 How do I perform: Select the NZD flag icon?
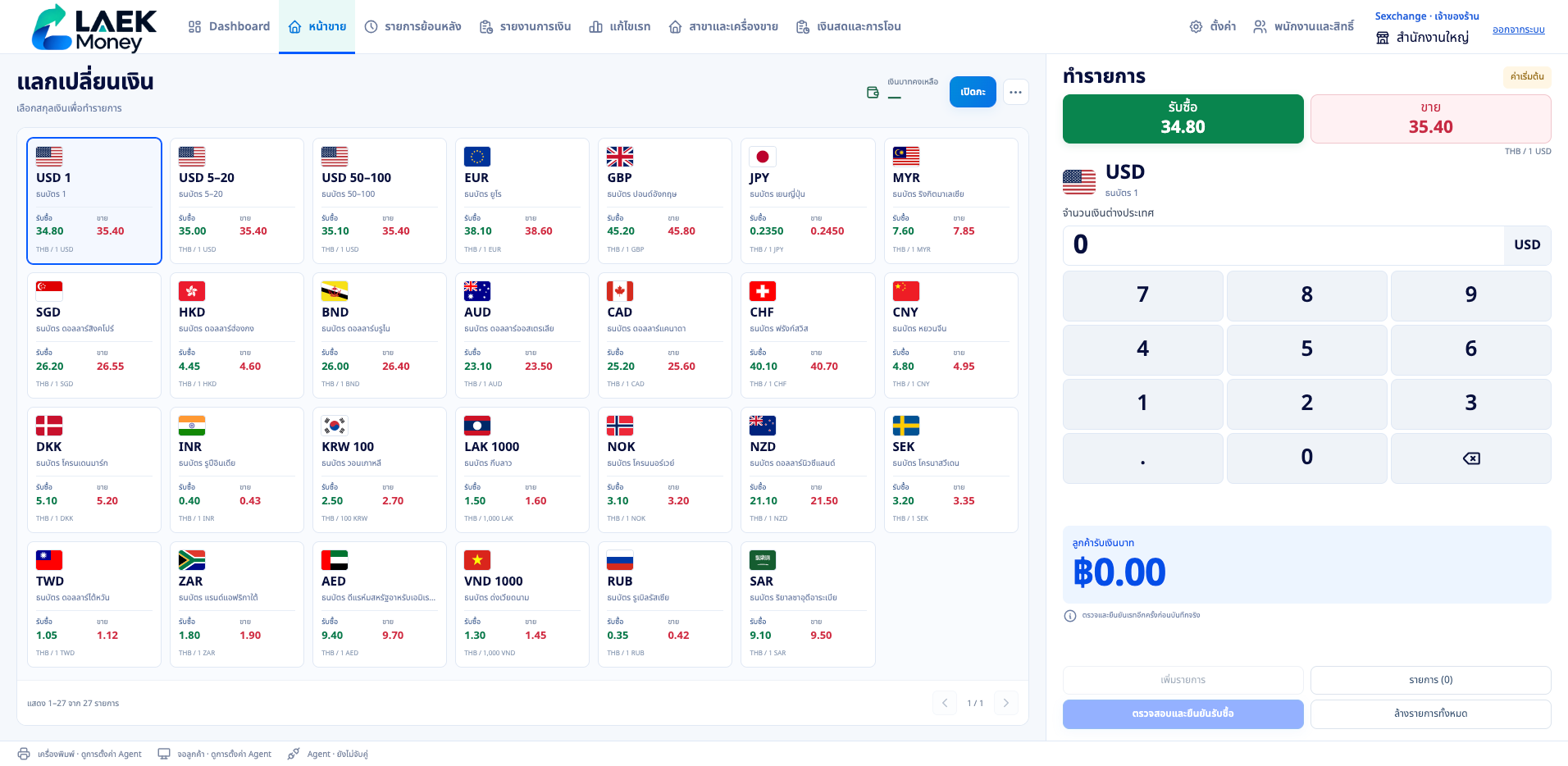(x=763, y=426)
